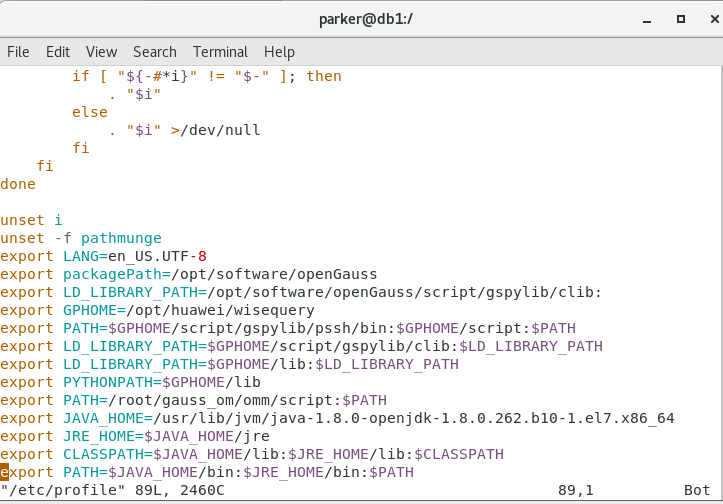
Task: Click the export JAVA_HOME line
Action: click(337, 418)
